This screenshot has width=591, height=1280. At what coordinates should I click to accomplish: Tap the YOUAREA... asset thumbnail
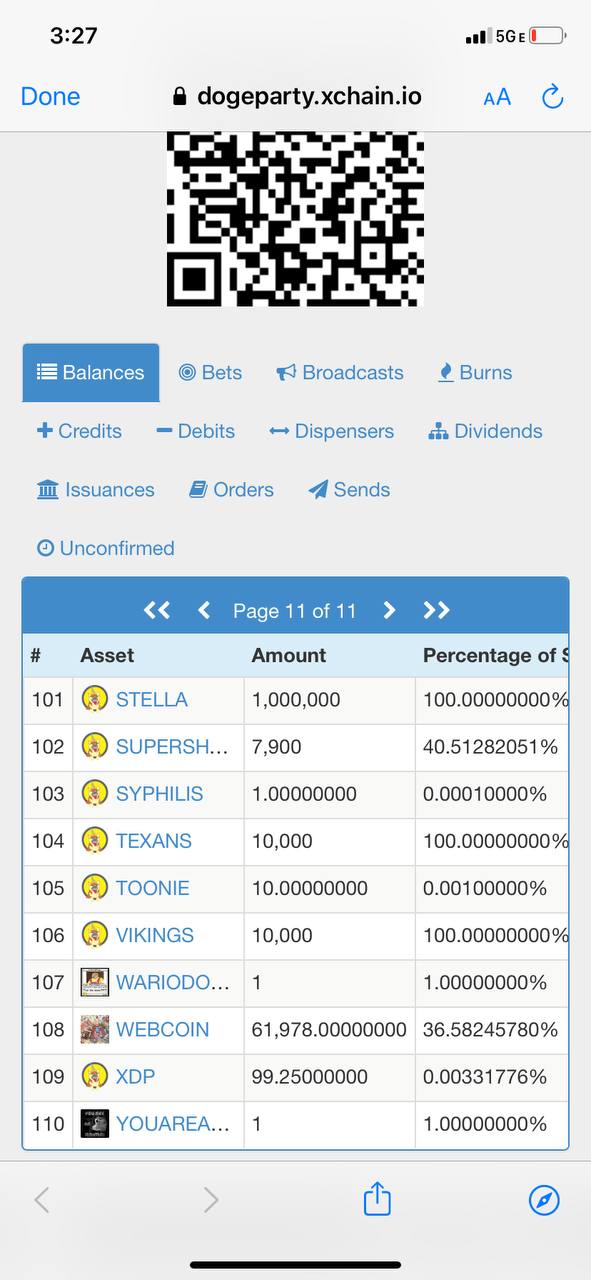95,1124
